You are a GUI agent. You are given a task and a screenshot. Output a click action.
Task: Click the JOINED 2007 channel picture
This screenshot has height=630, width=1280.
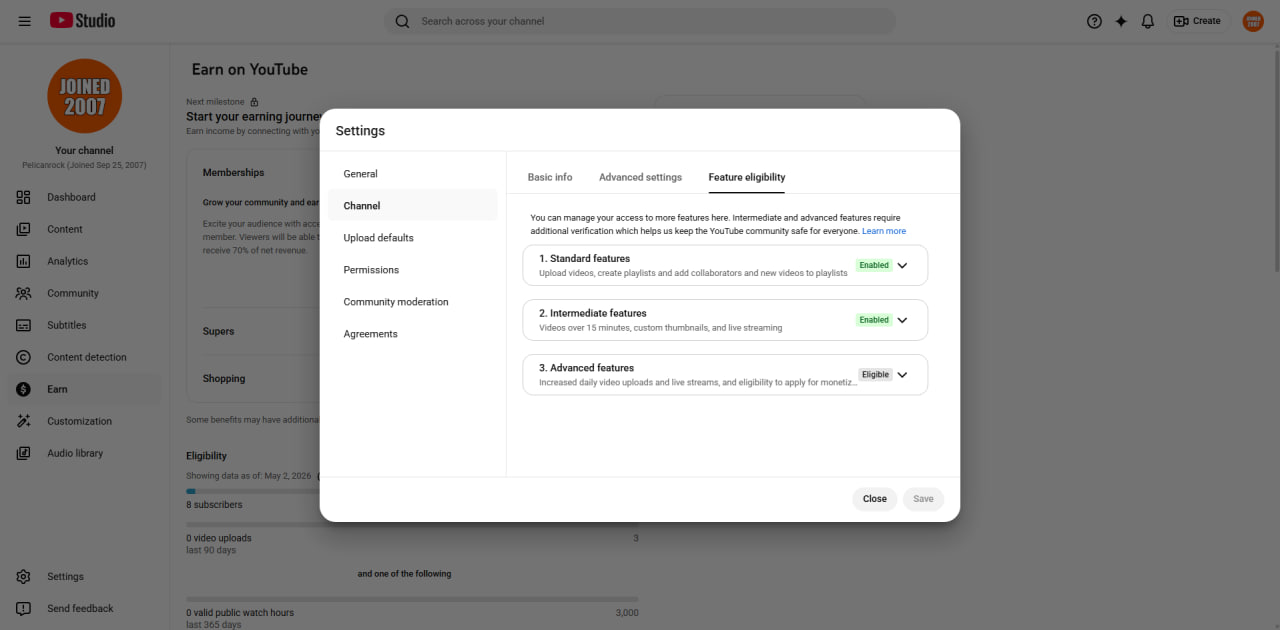tap(84, 96)
